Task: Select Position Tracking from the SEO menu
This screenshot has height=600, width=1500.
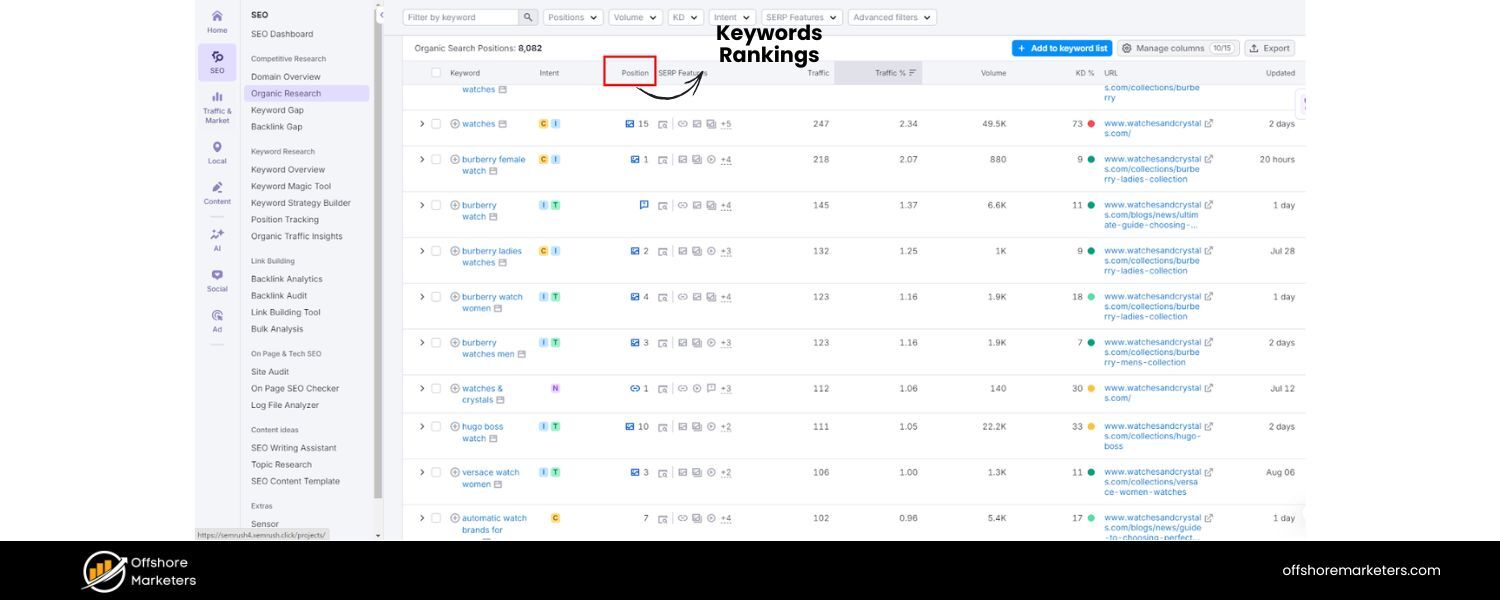Action: tap(284, 219)
